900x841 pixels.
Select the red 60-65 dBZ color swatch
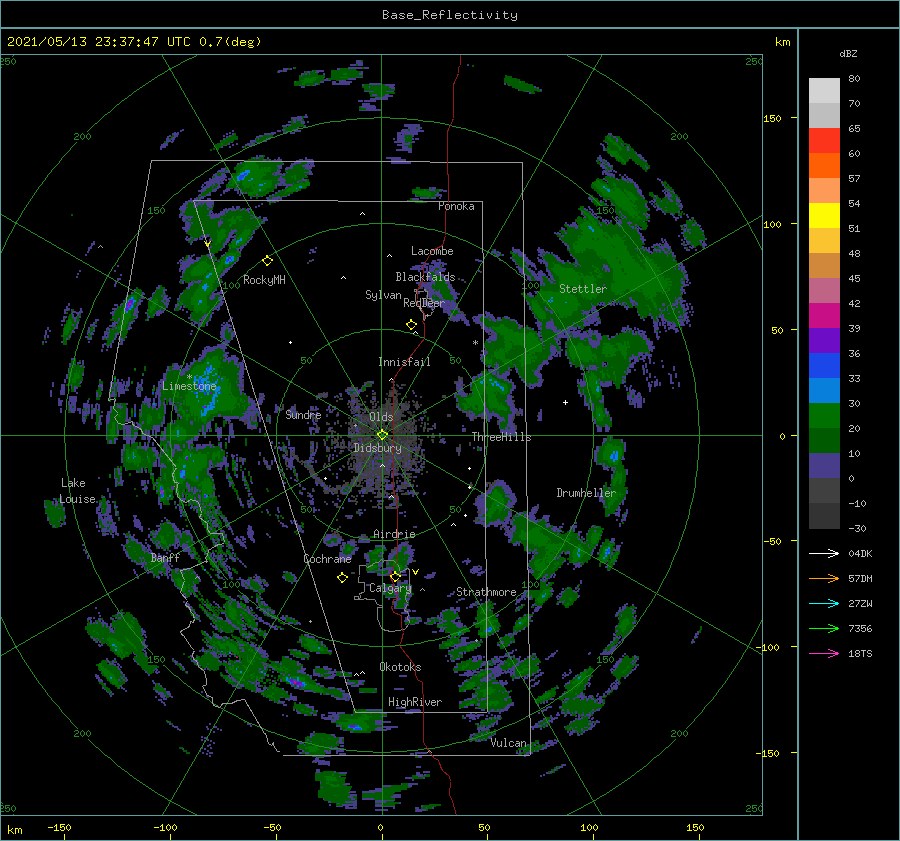pos(824,141)
